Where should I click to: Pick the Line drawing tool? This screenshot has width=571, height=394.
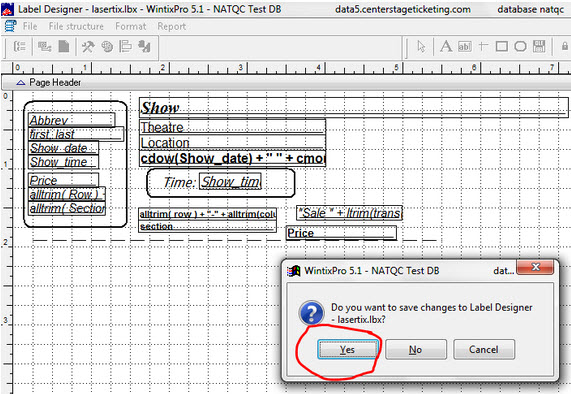[x=483, y=46]
